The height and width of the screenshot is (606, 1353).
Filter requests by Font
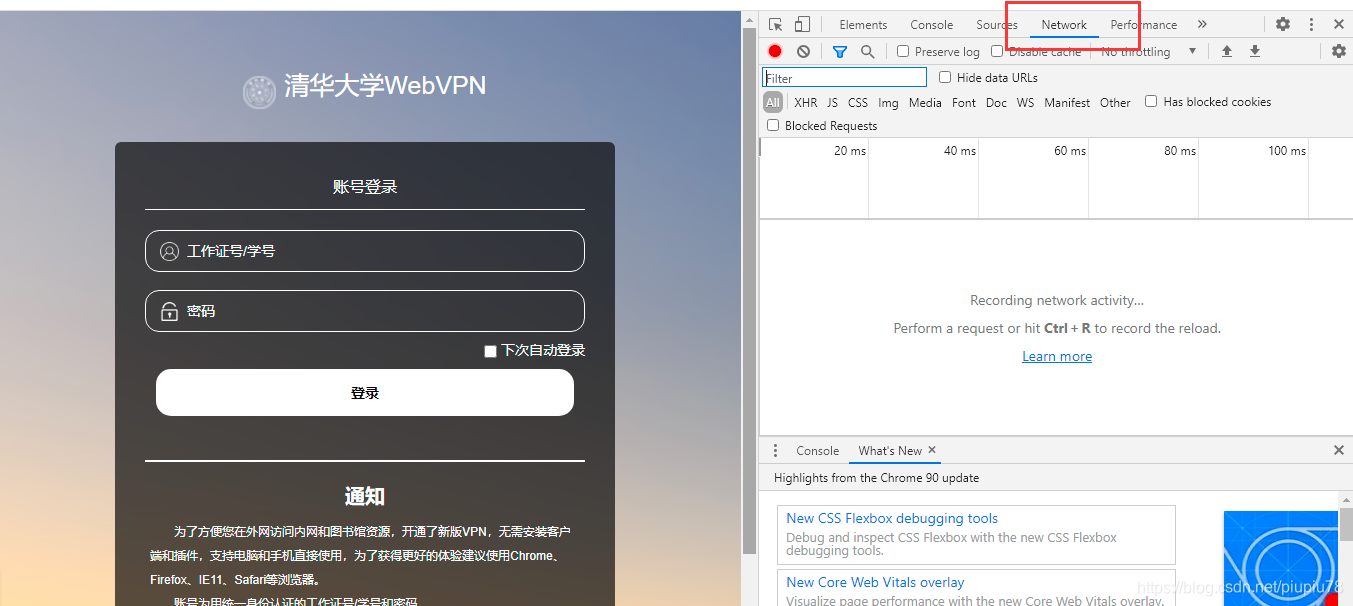[x=964, y=102]
